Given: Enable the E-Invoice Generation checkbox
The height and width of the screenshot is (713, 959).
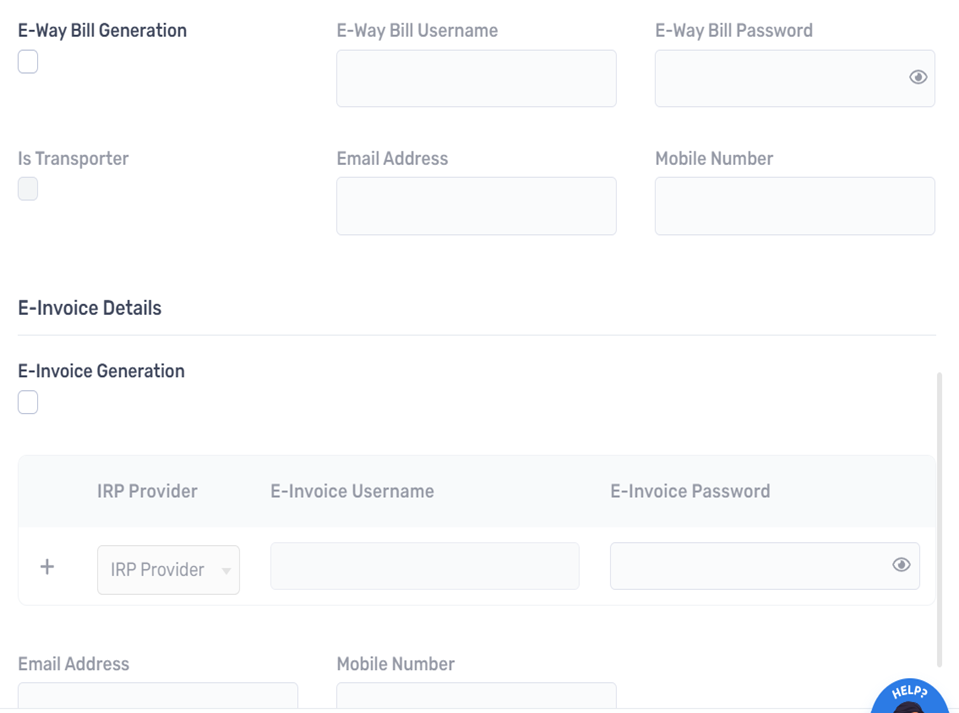Looking at the screenshot, I should point(28,402).
